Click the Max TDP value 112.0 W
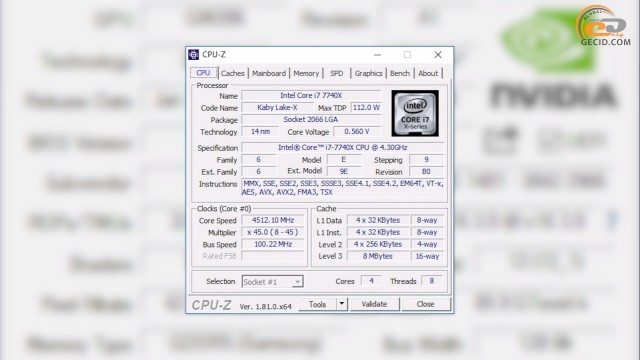Viewport: 640px width, 360px height. [x=366, y=108]
